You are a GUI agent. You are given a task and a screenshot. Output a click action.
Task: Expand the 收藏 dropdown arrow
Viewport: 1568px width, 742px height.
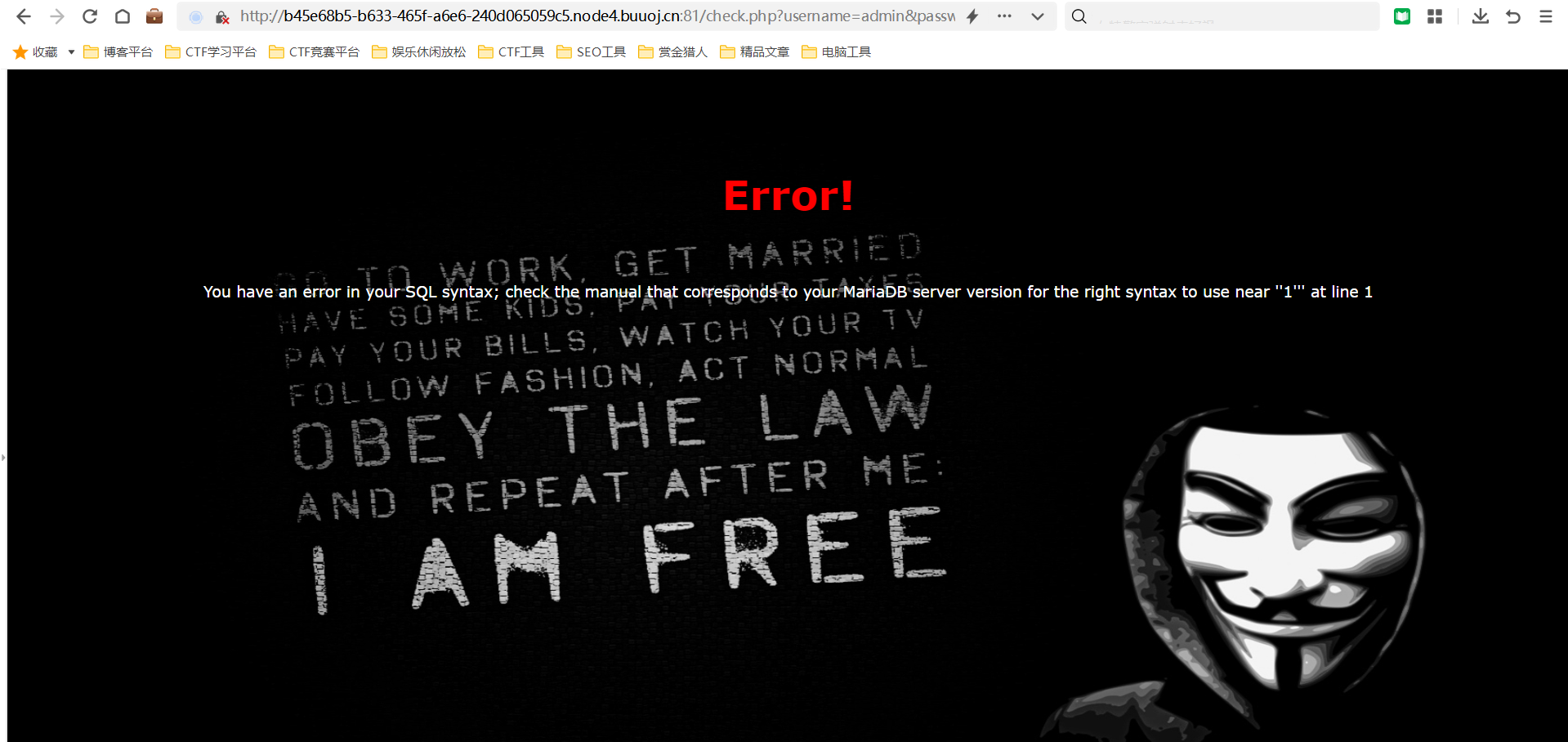(71, 52)
